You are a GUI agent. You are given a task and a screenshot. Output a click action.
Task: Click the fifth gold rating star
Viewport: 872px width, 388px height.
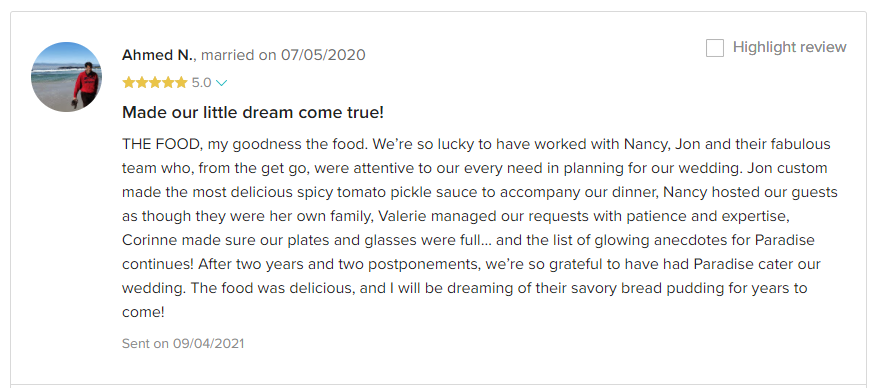click(x=180, y=83)
